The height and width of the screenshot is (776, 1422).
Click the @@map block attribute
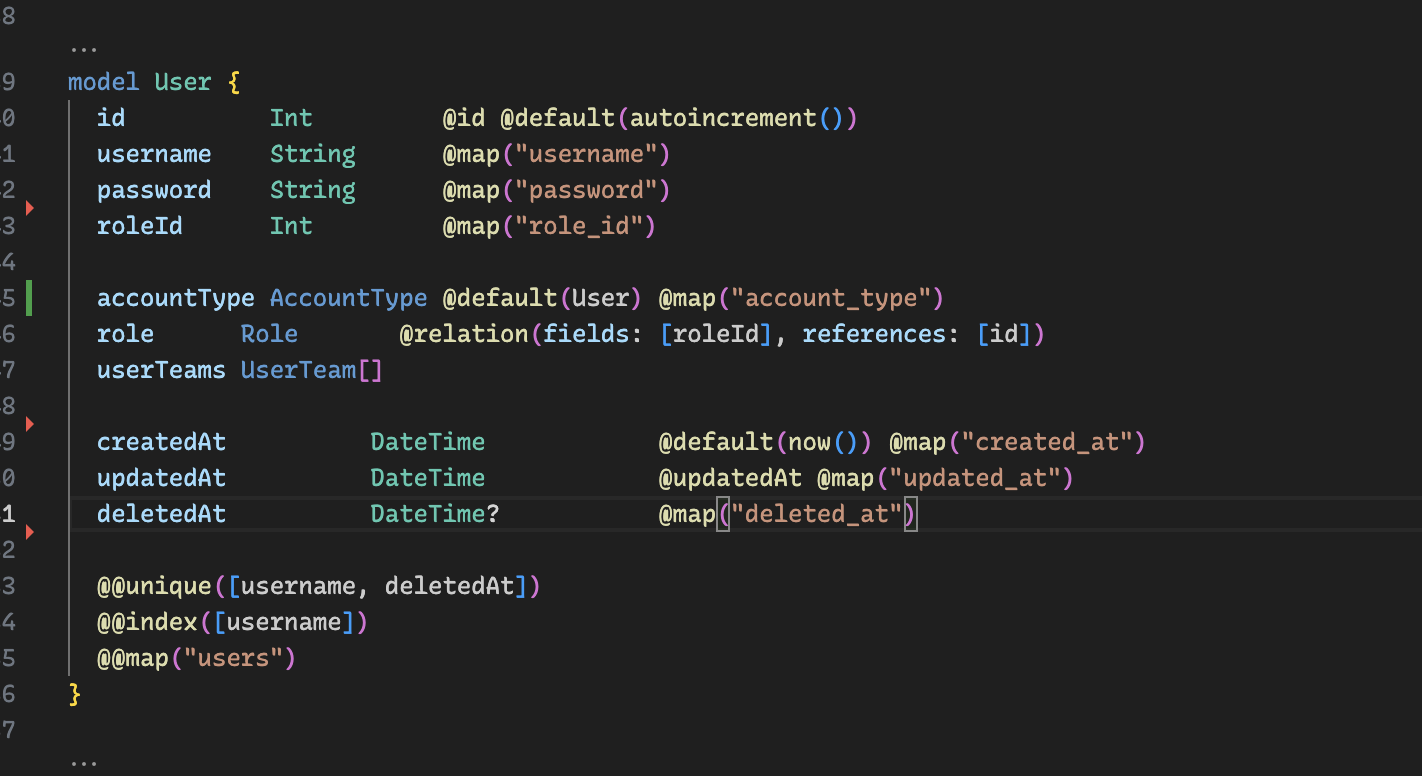(x=133, y=658)
